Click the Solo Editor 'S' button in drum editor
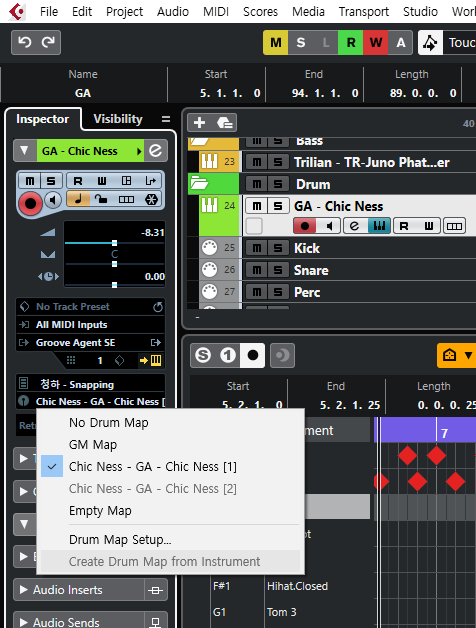The height and width of the screenshot is (628, 476). (203, 355)
